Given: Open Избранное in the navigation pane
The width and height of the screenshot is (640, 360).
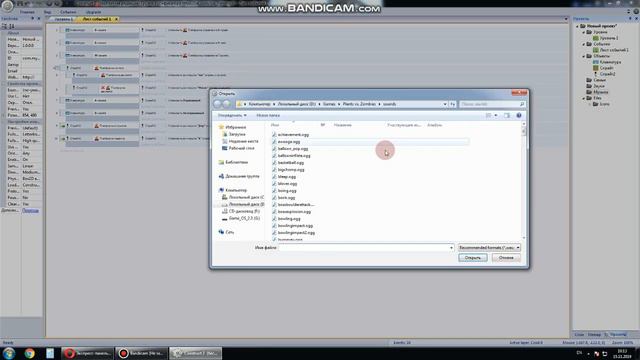Looking at the screenshot, I should 236,127.
